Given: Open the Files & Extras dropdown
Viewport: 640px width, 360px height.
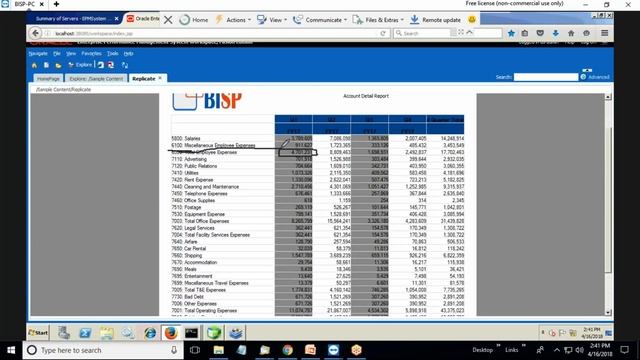Looking at the screenshot, I should 378,20.
